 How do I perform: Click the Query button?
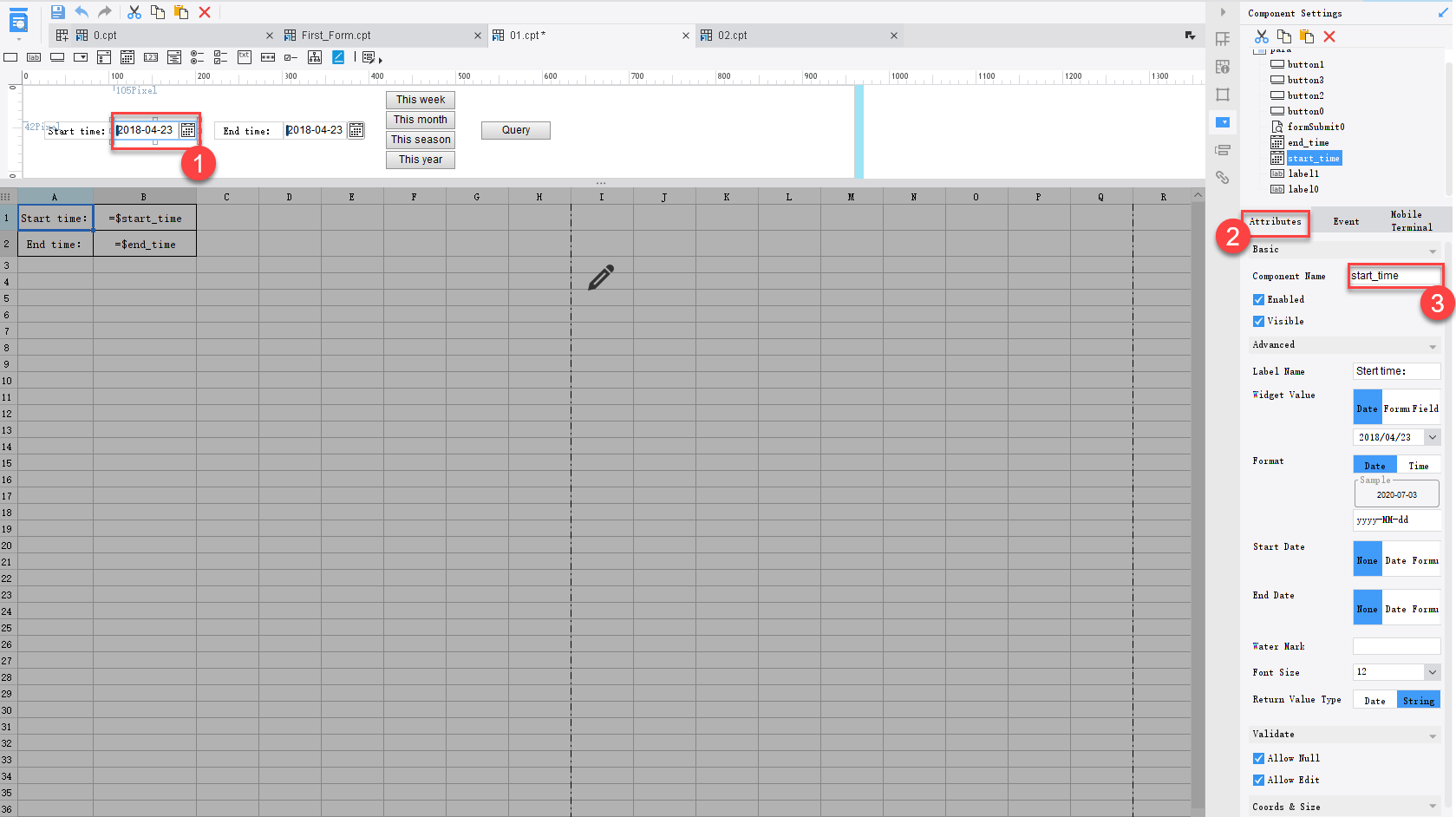click(515, 129)
